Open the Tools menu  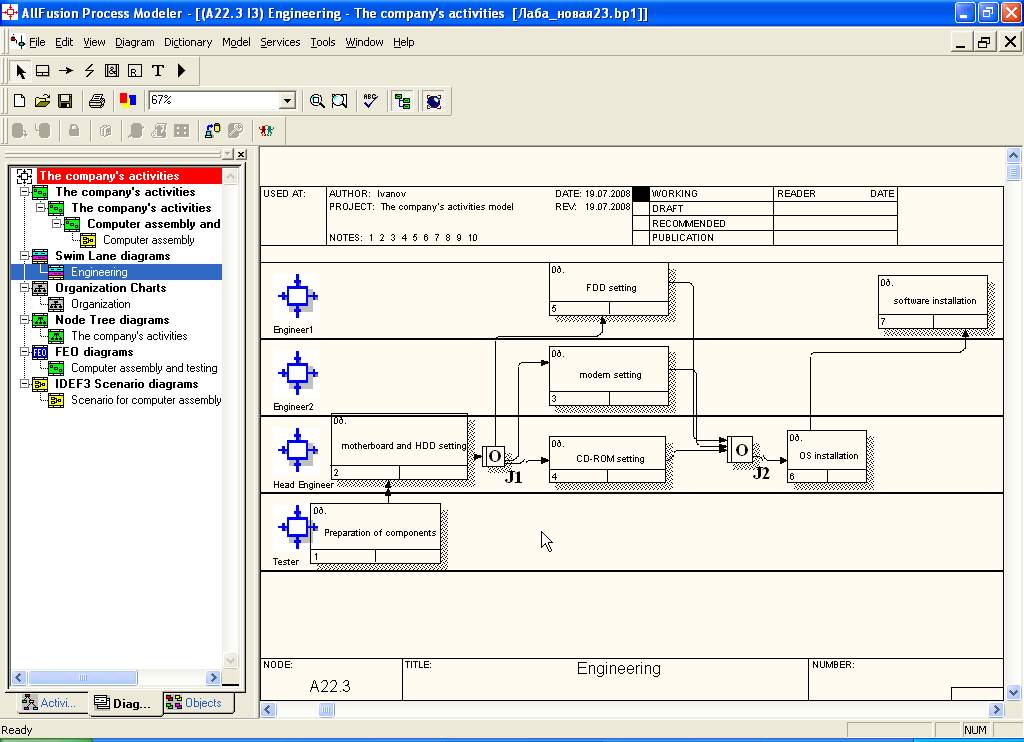323,42
